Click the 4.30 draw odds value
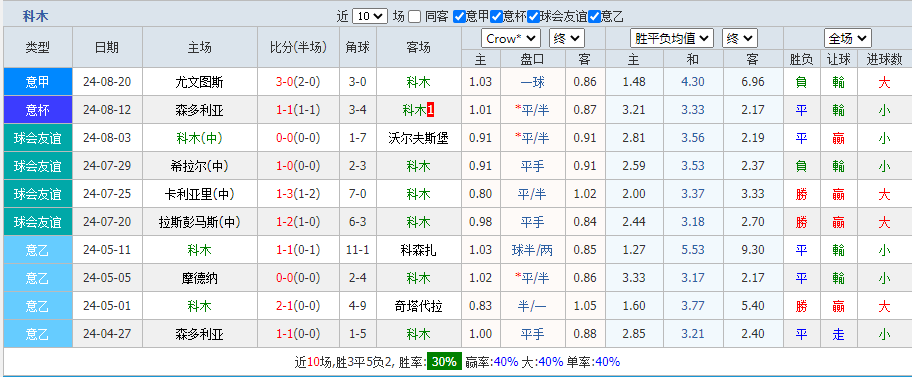The image size is (912, 377). click(693, 82)
